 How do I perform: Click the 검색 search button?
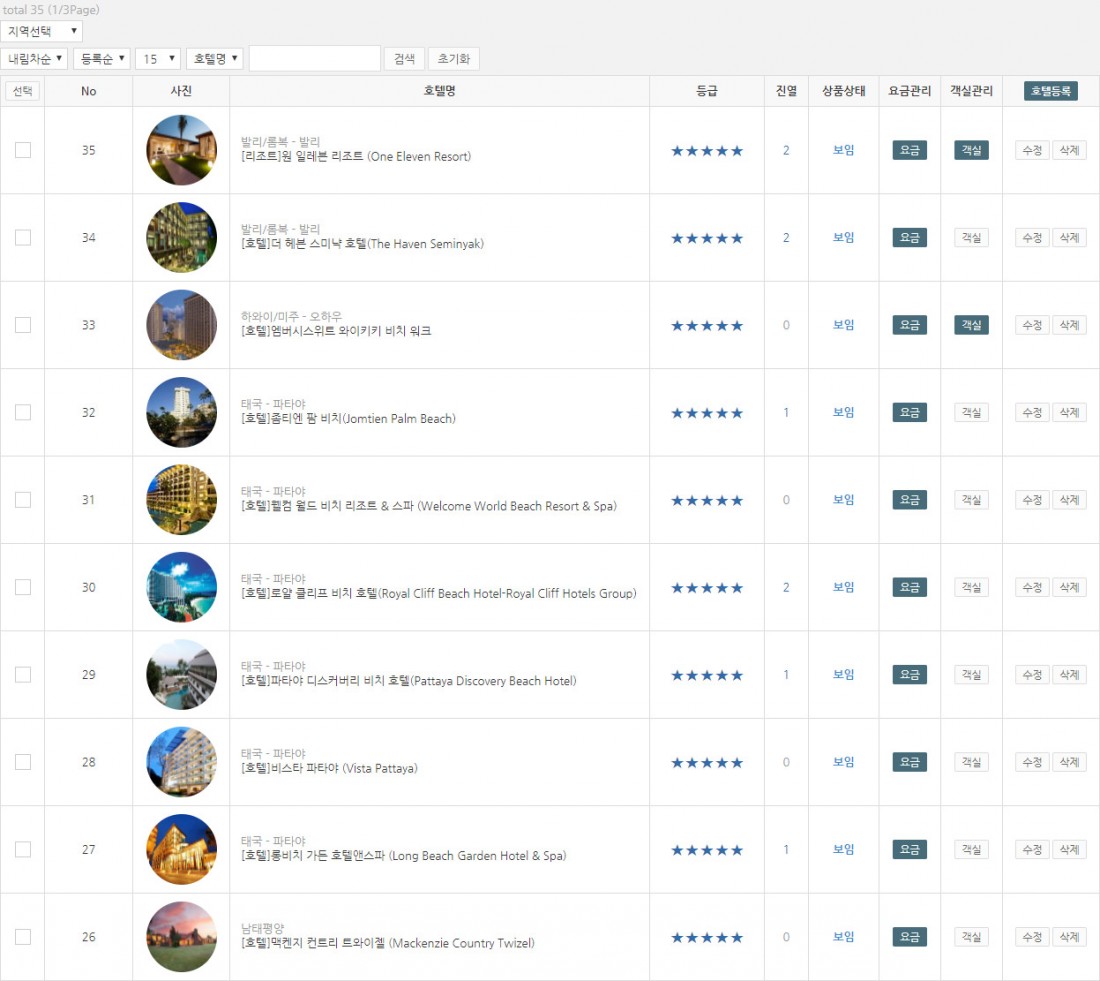[404, 59]
